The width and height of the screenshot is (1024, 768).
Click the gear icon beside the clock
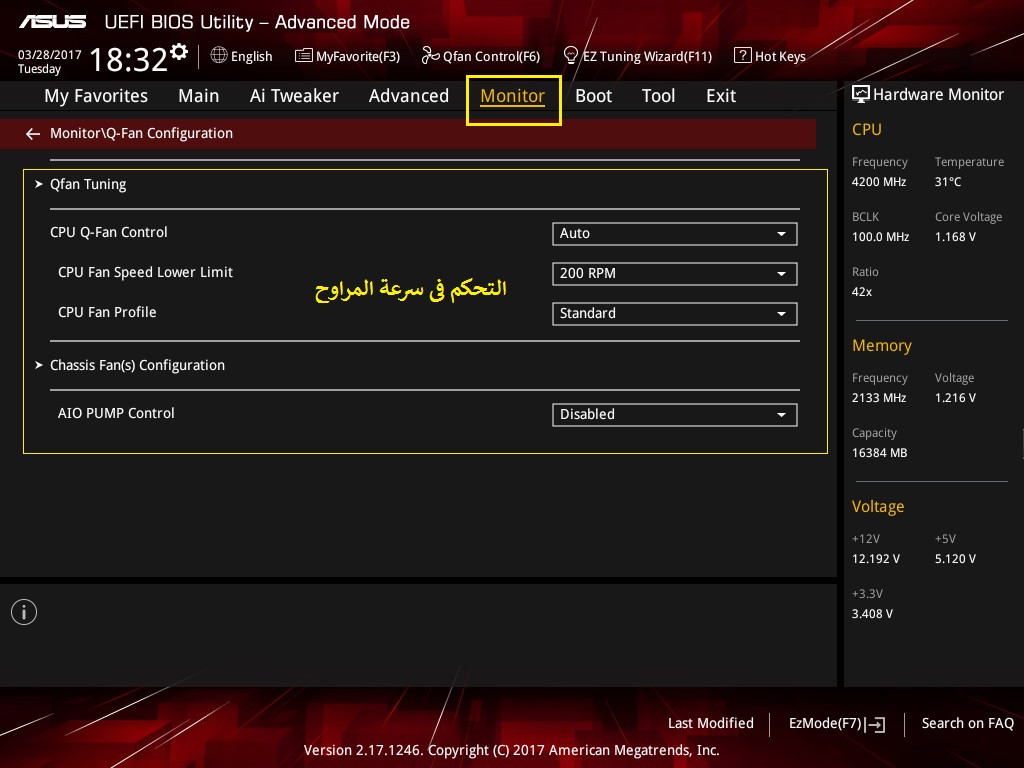pos(178,51)
